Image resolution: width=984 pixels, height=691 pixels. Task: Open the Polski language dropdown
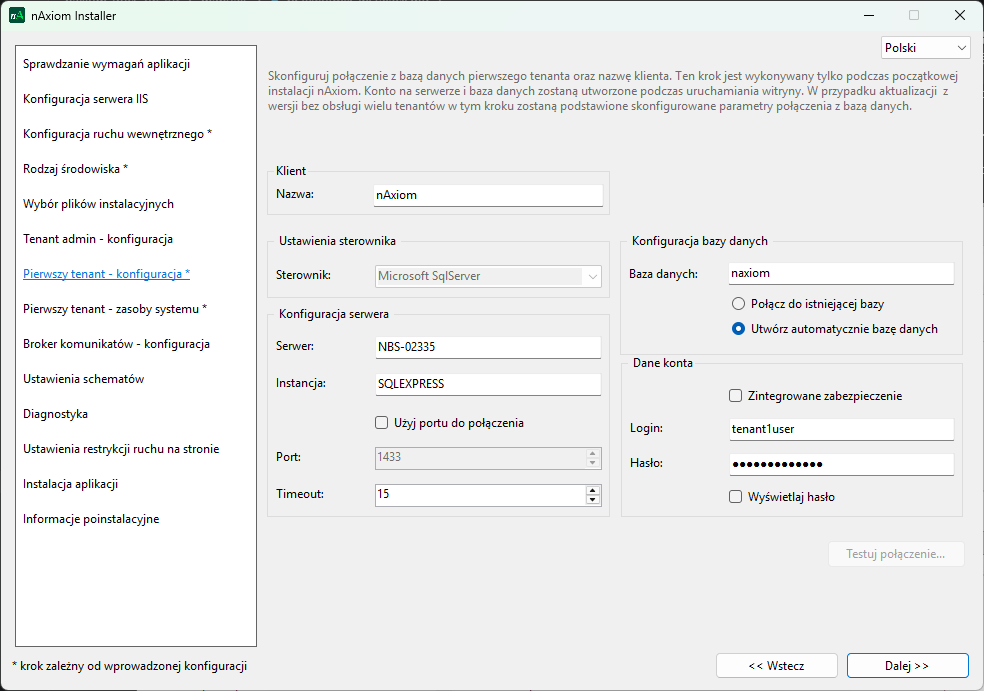tap(925, 48)
